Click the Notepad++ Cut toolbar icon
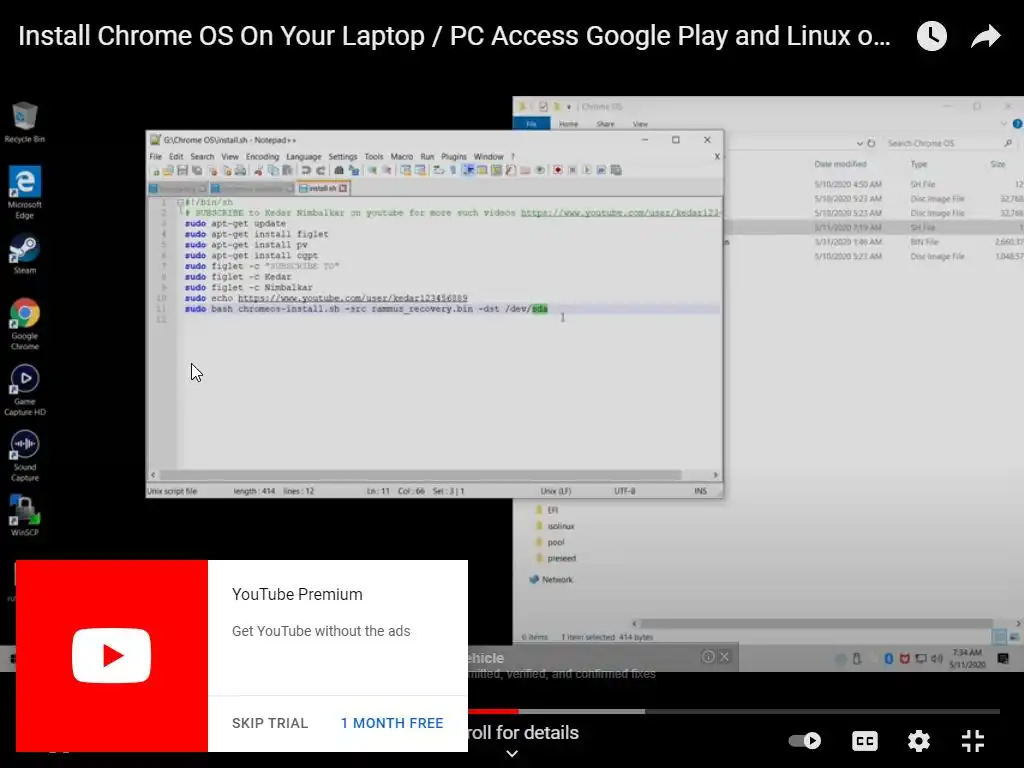 pos(258,170)
